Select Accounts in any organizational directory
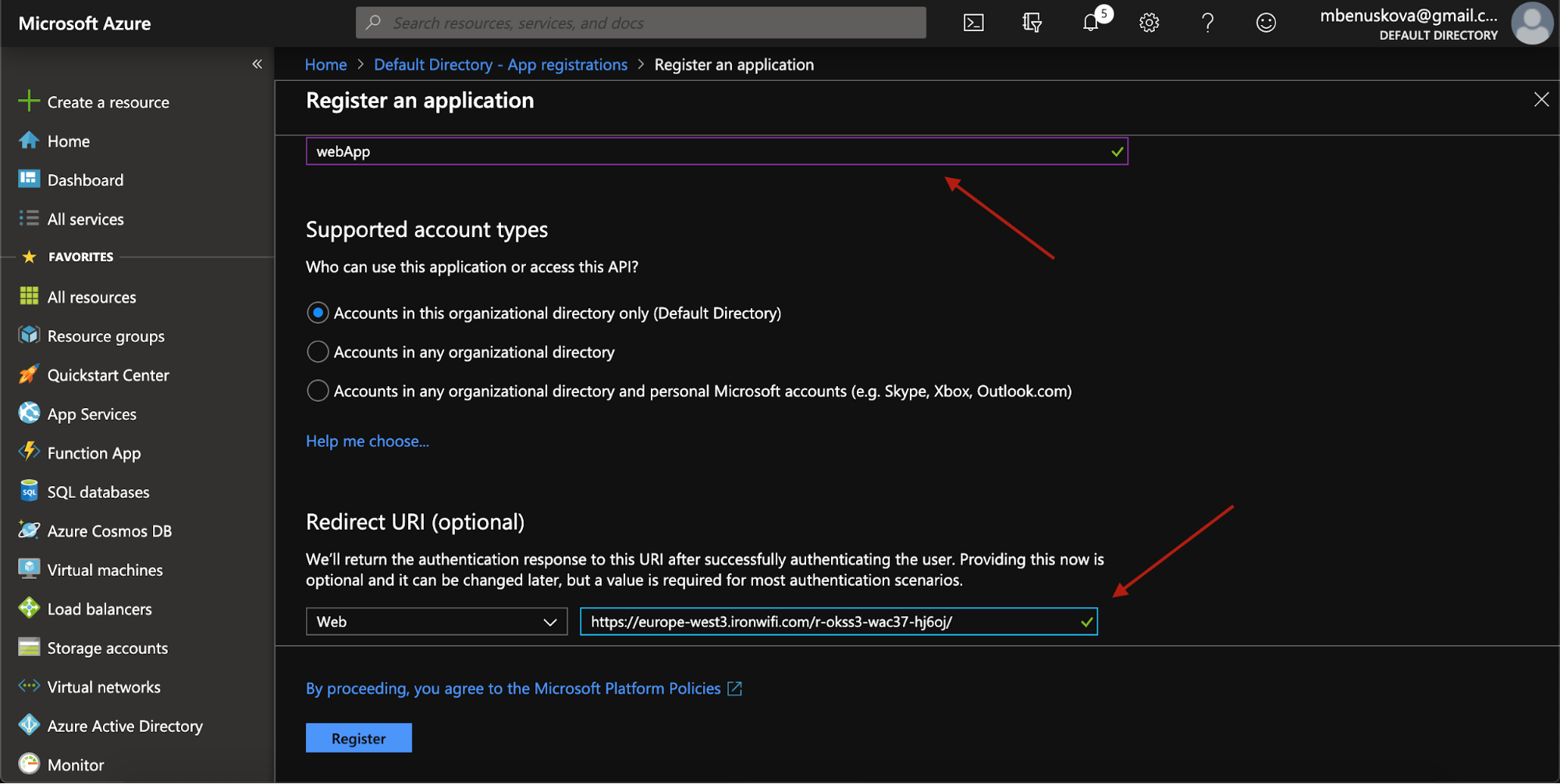 tap(318, 351)
